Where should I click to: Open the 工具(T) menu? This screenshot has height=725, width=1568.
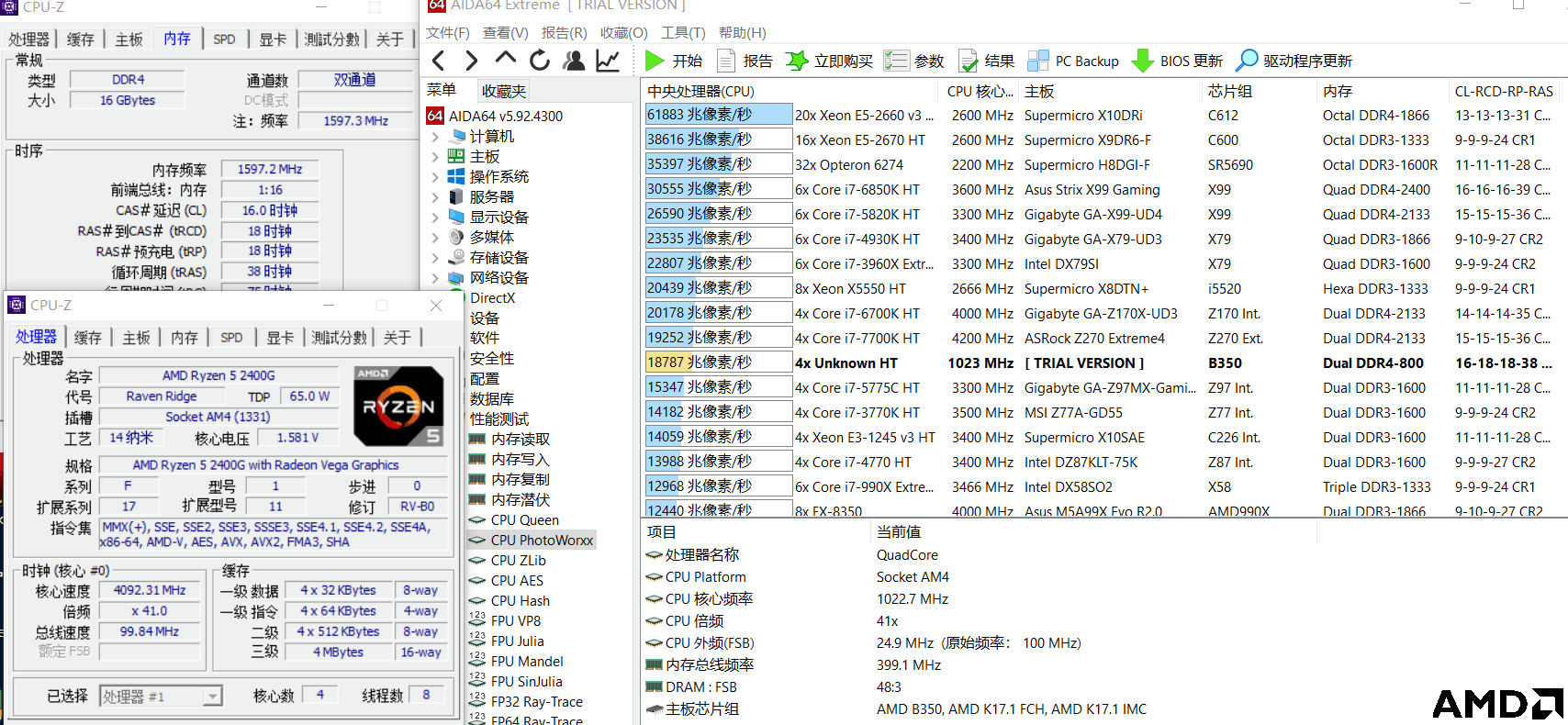(684, 33)
